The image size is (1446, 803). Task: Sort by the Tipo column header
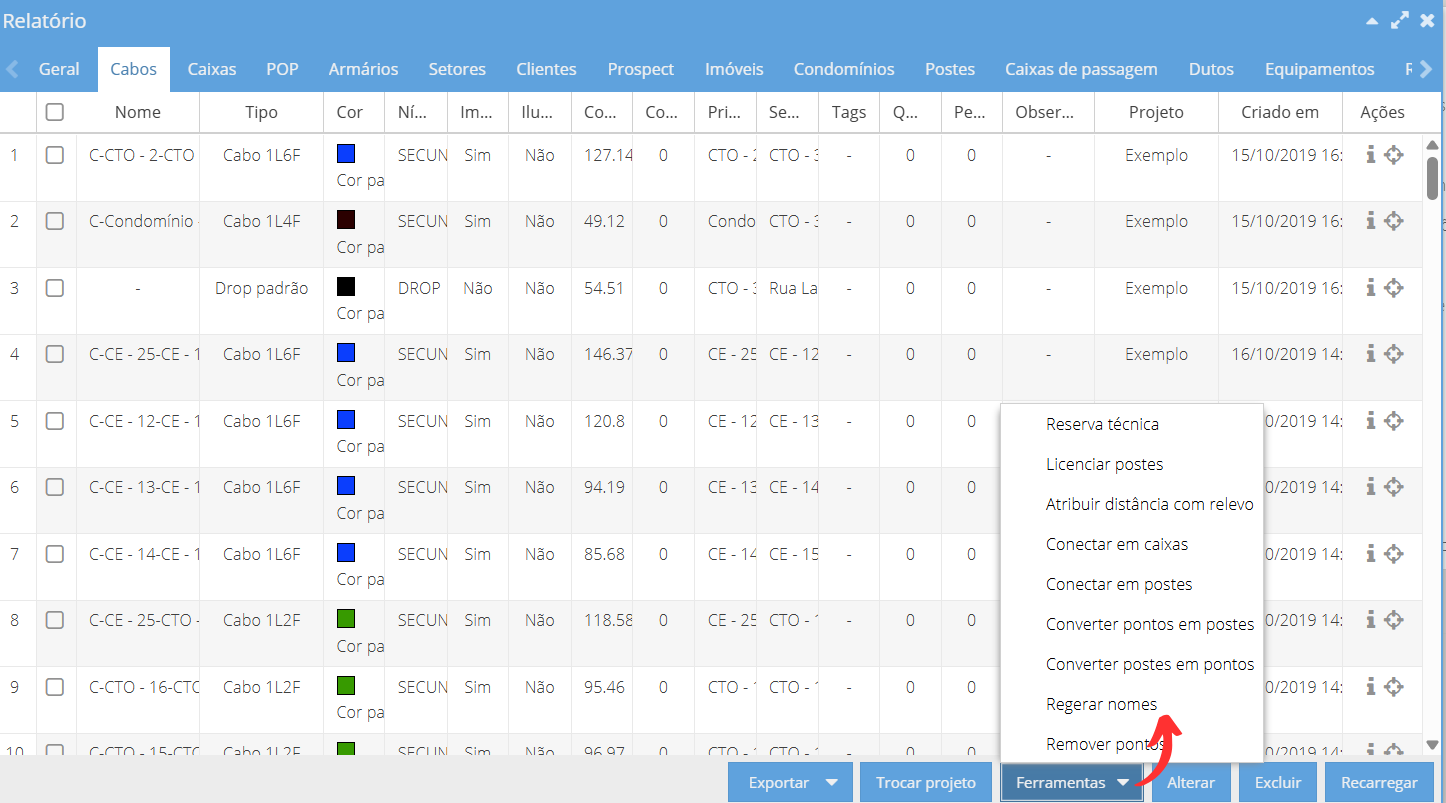(x=261, y=112)
